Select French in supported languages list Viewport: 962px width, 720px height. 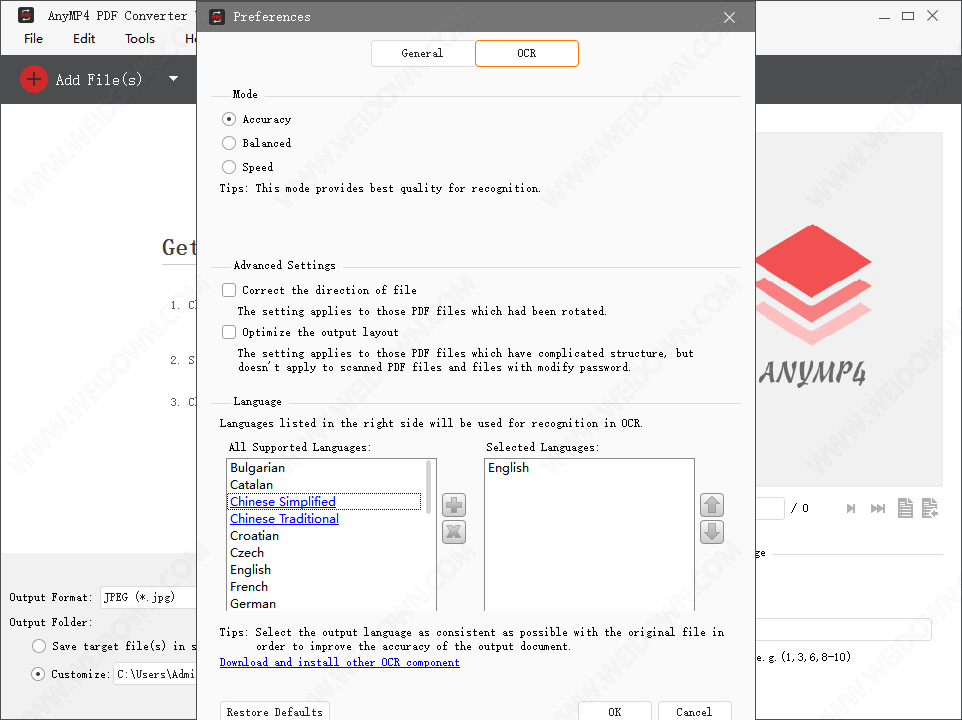pyautogui.click(x=326, y=587)
